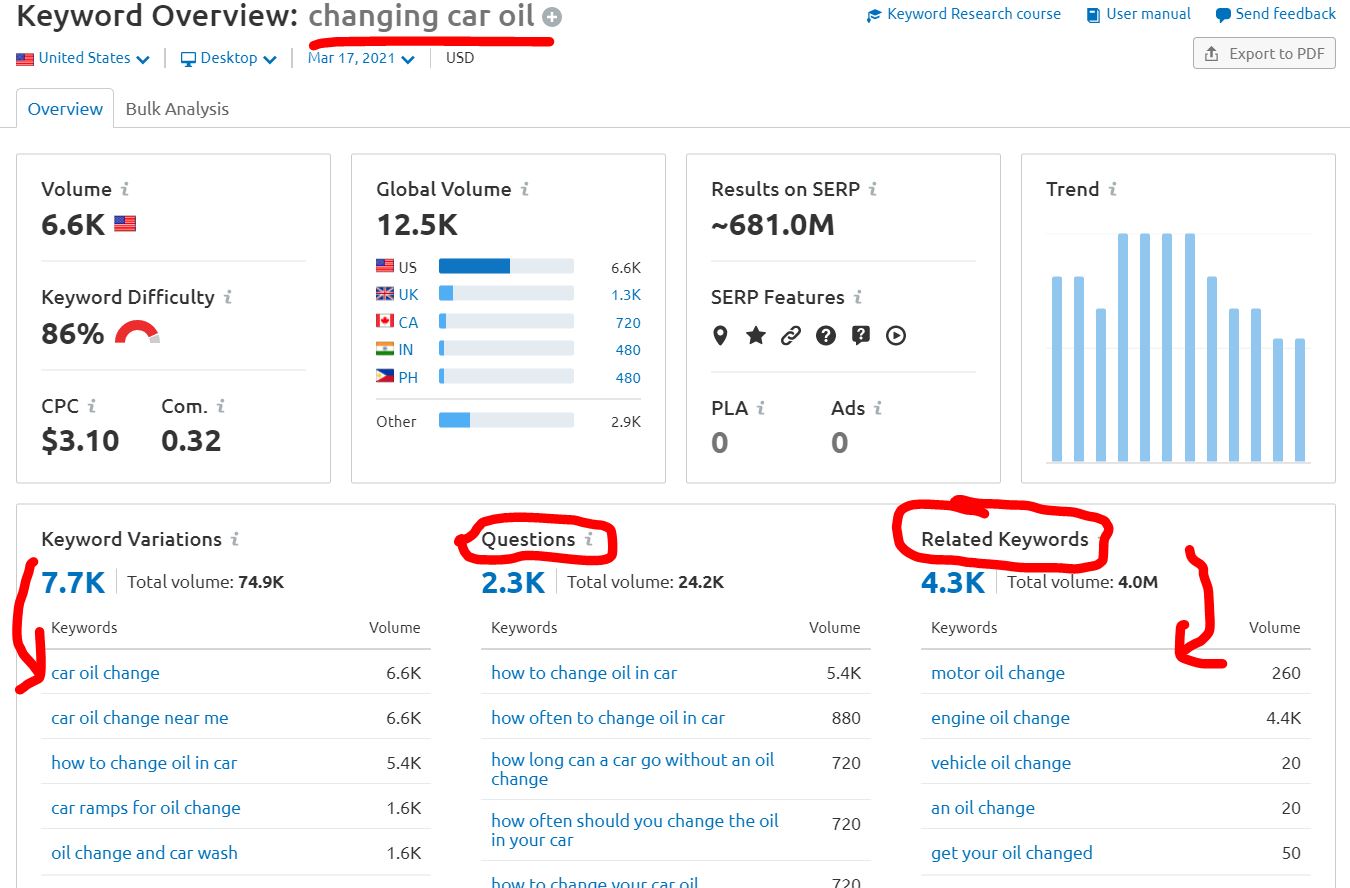
Task: Open the Keyword Research course link
Action: tap(974, 14)
